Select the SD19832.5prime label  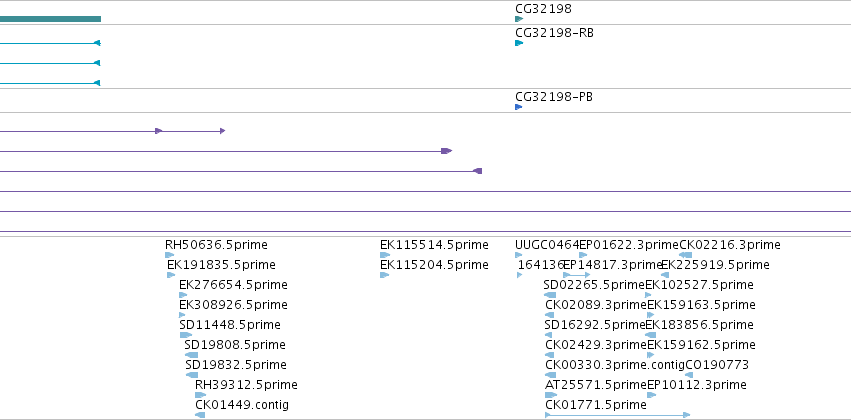(x=236, y=365)
